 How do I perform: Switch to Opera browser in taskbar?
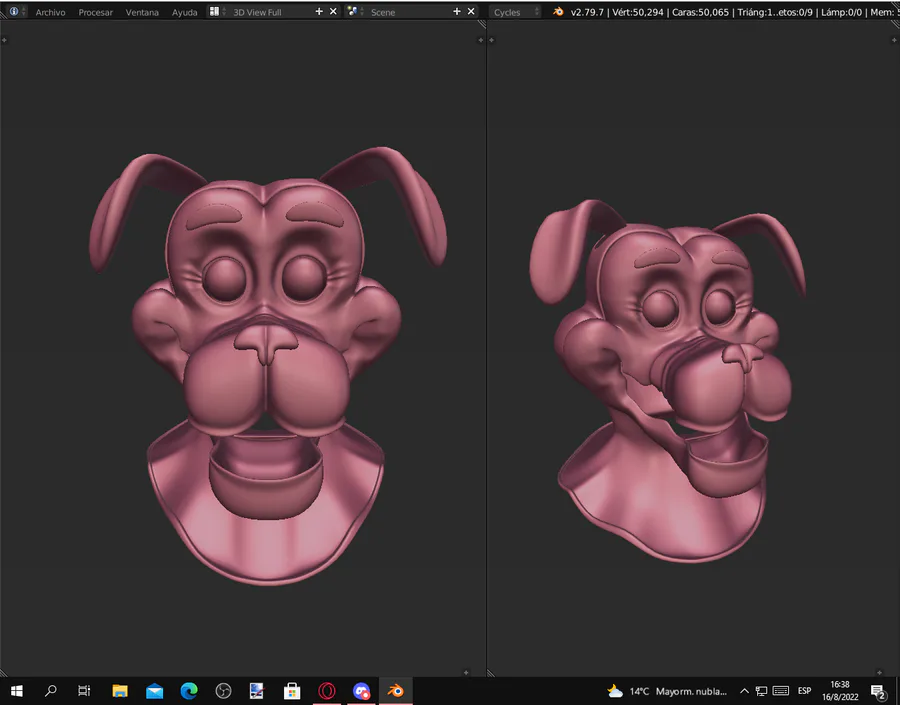327,691
